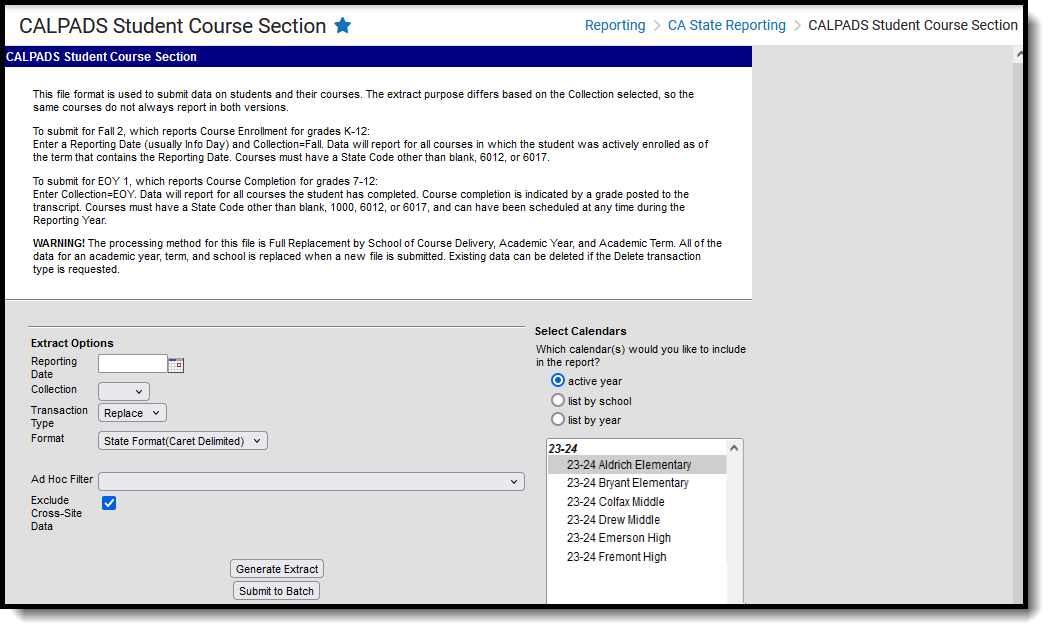This screenshot has height=634, width=1053.
Task: Select the active year radio button
Action: [x=557, y=380]
